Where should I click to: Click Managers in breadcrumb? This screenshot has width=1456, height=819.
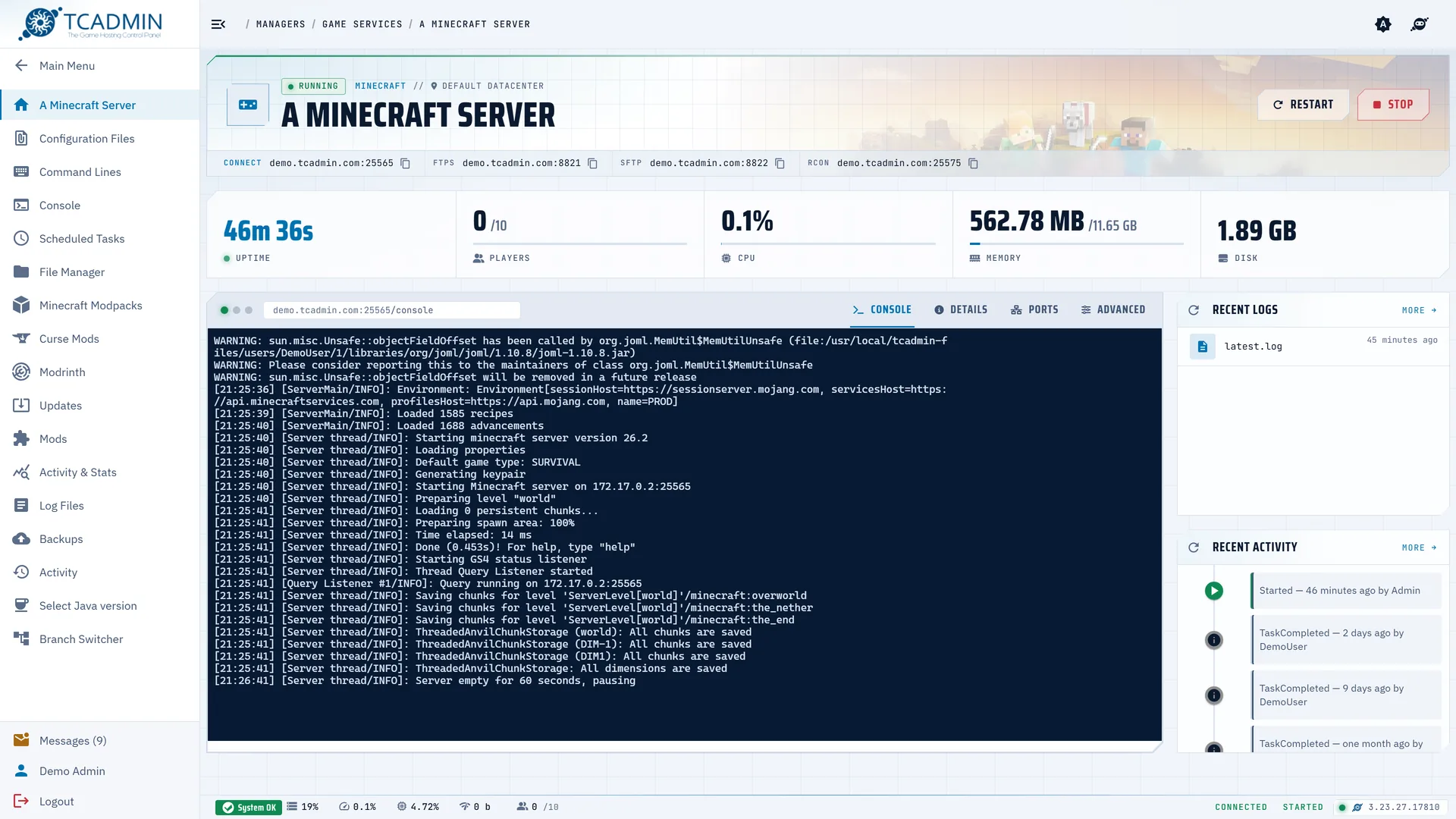[x=281, y=24]
